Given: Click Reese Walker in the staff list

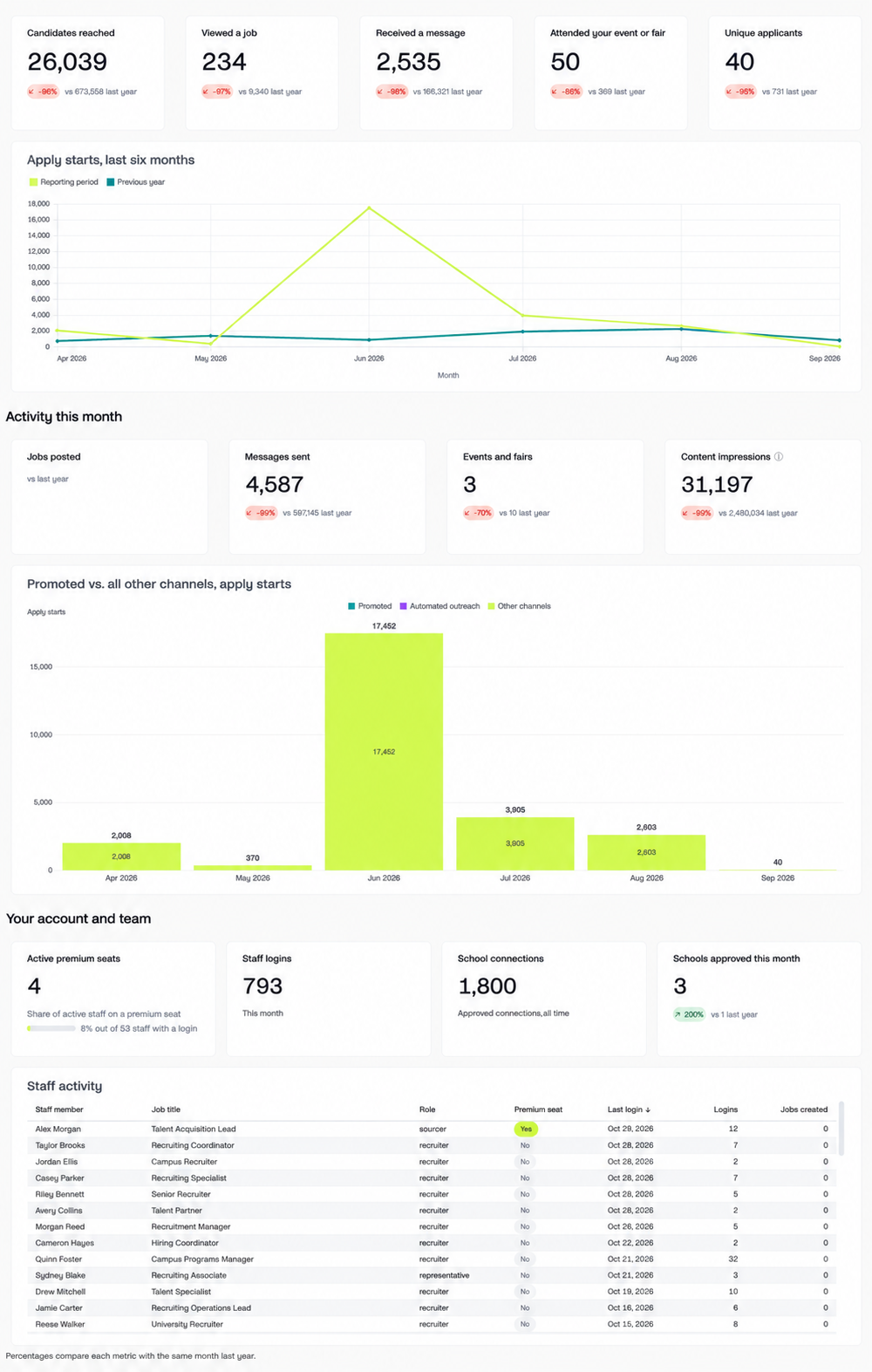Looking at the screenshot, I should pyautogui.click(x=60, y=1324).
